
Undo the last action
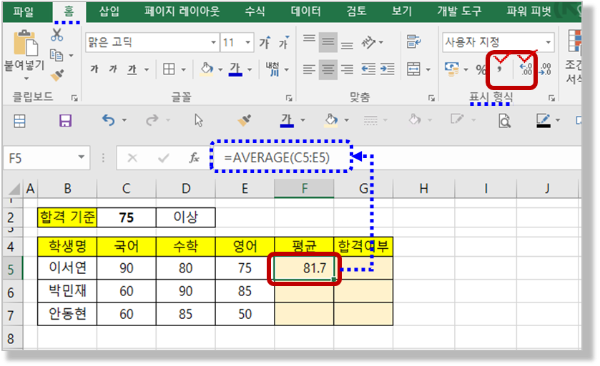108,121
